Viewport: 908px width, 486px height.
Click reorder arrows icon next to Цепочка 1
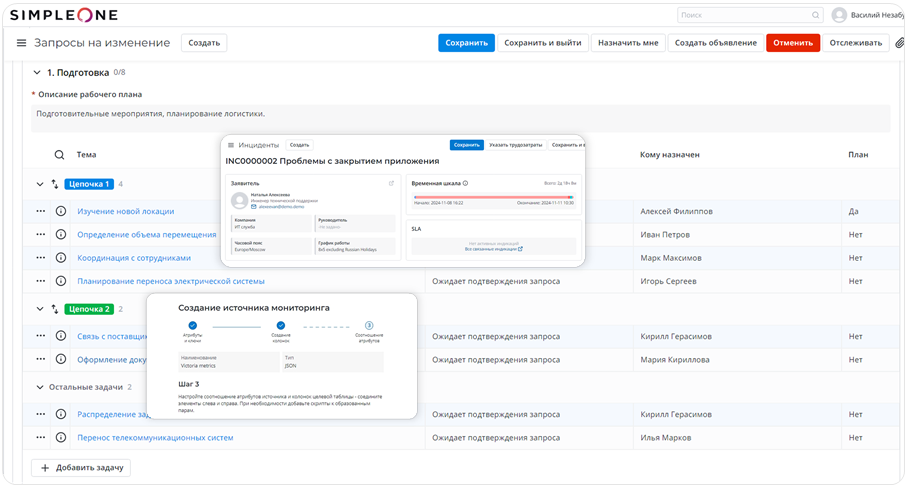click(x=54, y=184)
